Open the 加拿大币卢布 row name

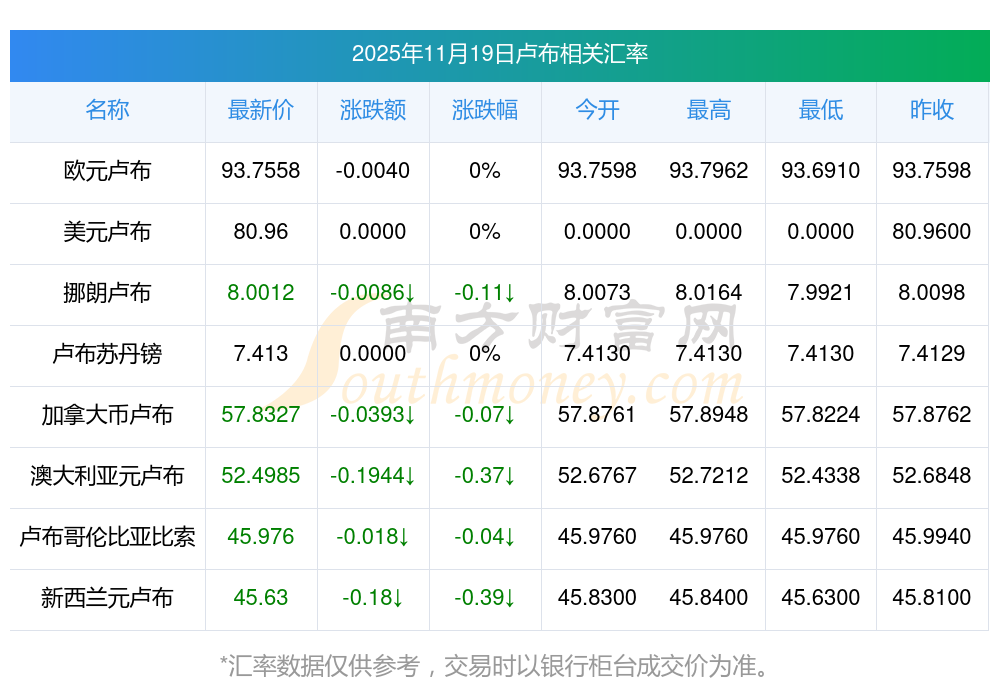tap(107, 415)
